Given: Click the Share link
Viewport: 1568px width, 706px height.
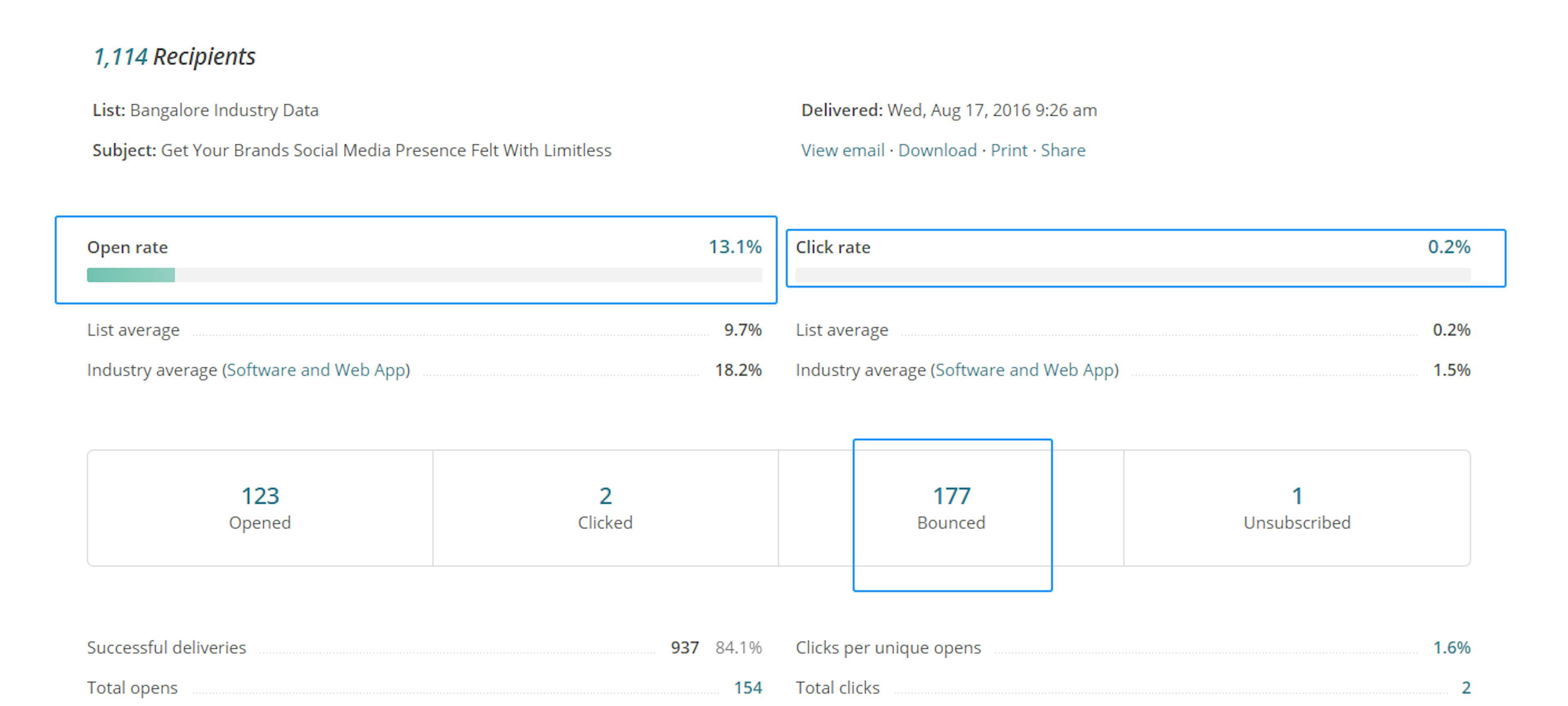Looking at the screenshot, I should point(1063,150).
